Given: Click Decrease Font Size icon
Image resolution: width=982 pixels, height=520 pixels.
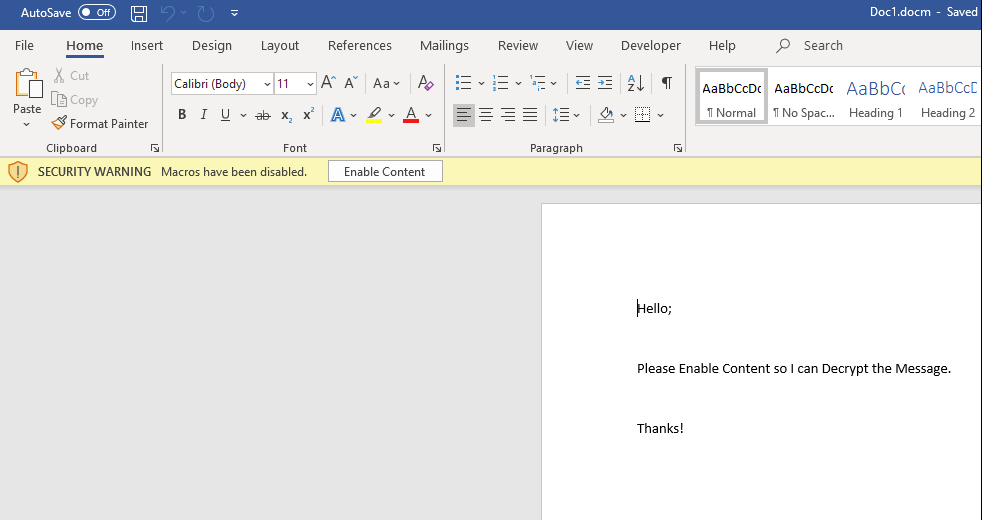Looking at the screenshot, I should coord(351,83).
